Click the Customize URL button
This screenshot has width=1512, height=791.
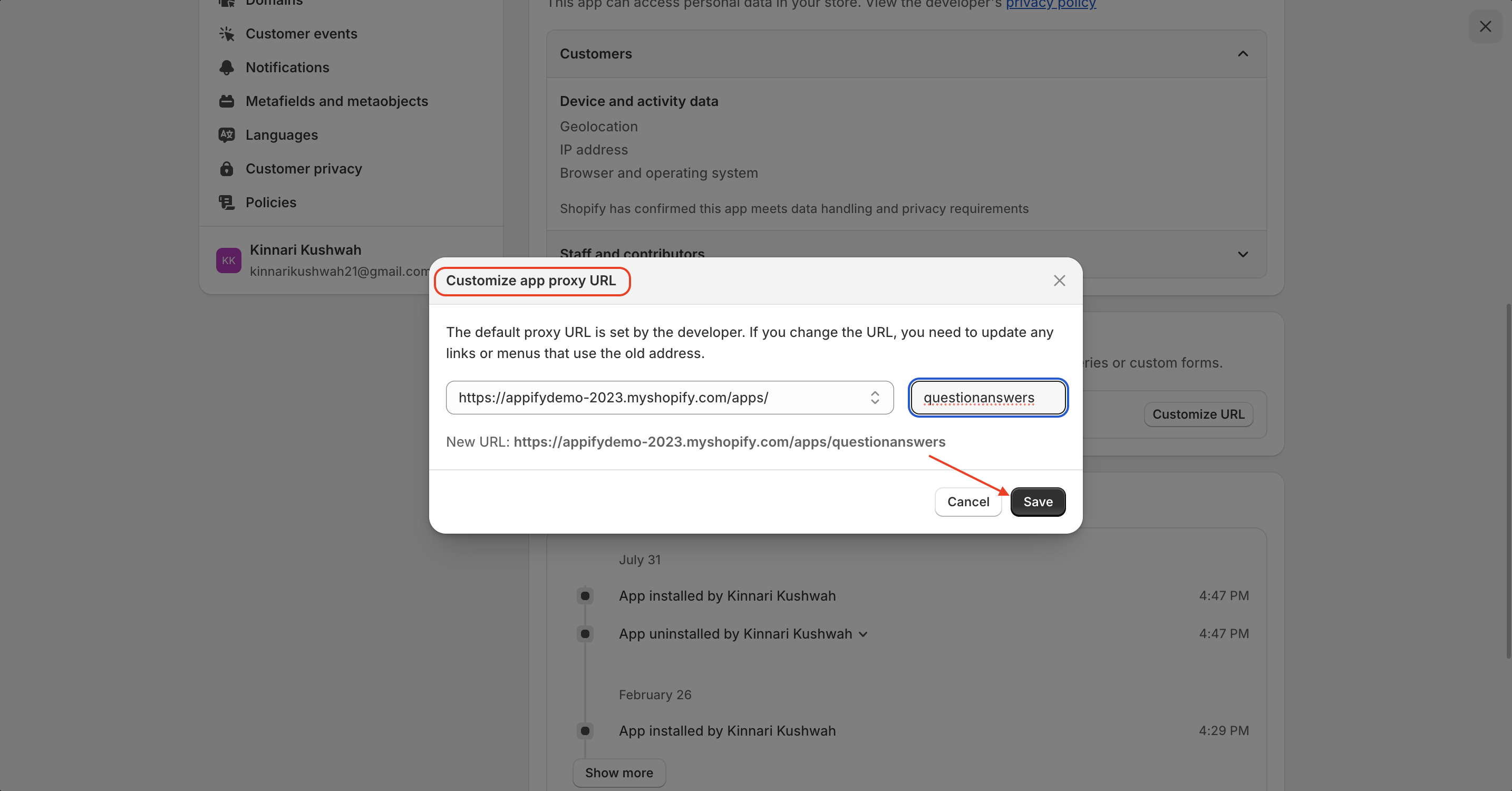[1198, 414]
